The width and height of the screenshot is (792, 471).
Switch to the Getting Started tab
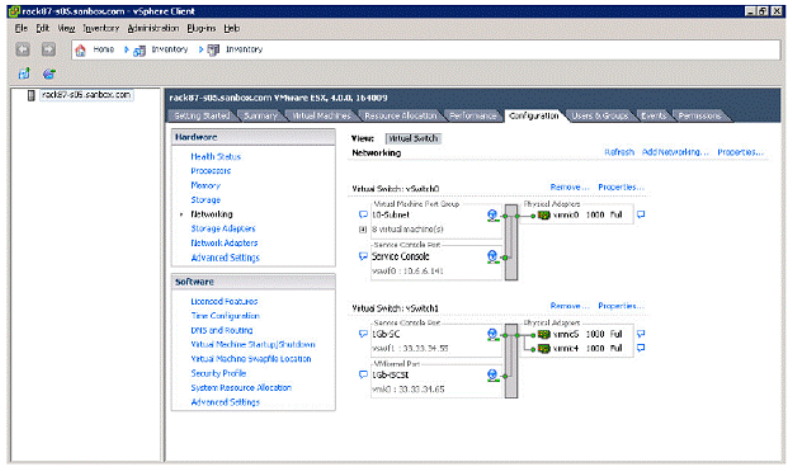click(x=202, y=116)
